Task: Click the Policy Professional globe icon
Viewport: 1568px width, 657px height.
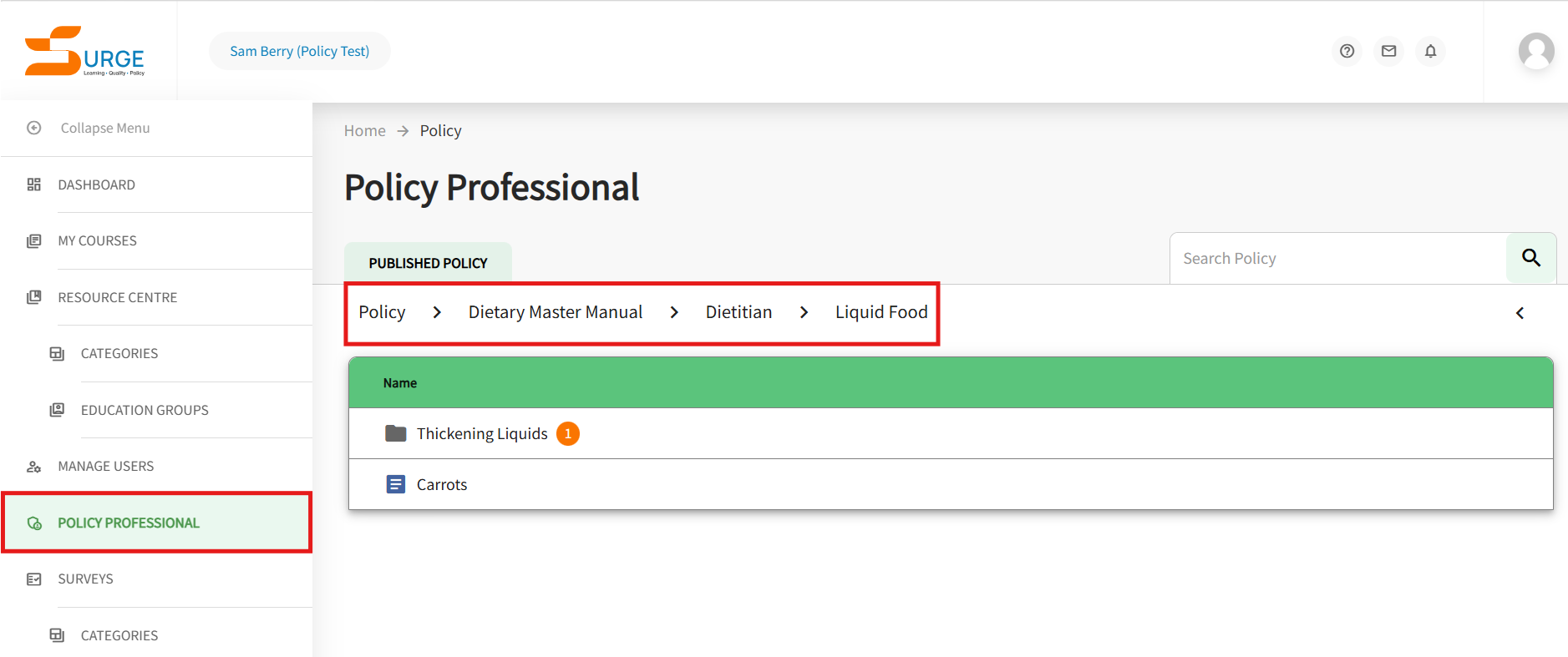Action: click(34, 523)
